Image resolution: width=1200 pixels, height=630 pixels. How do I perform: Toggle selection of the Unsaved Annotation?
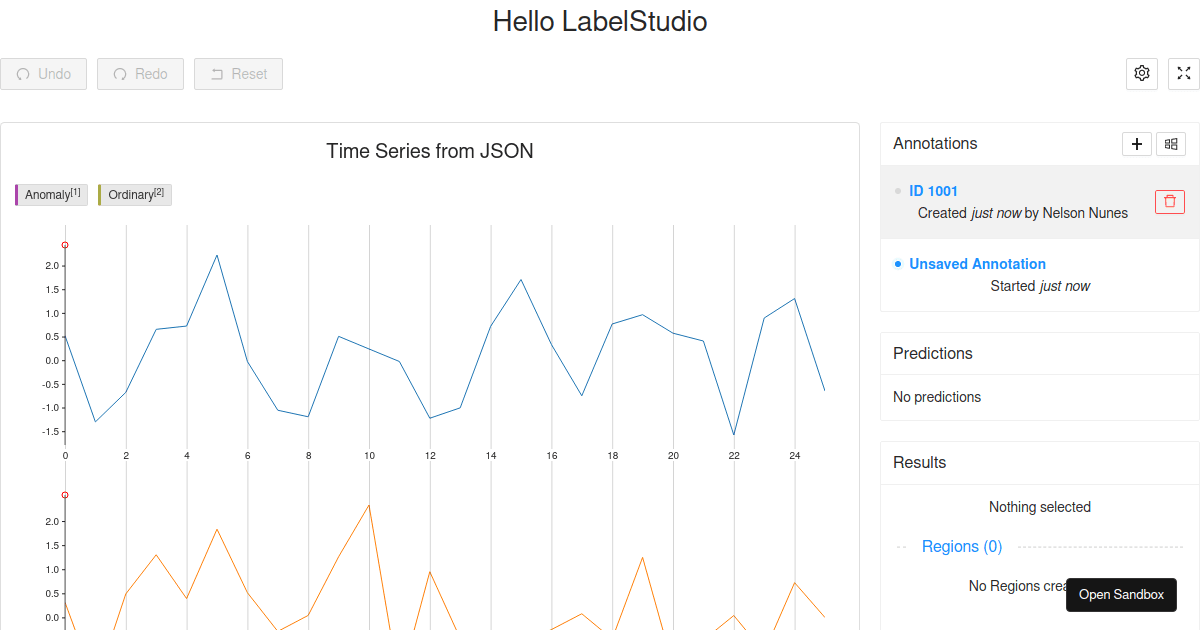coord(977,263)
